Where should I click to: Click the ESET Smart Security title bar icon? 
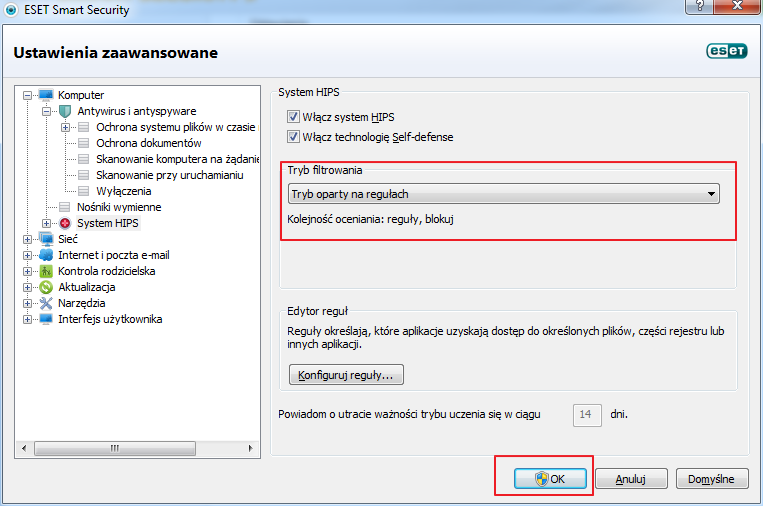click(11, 10)
